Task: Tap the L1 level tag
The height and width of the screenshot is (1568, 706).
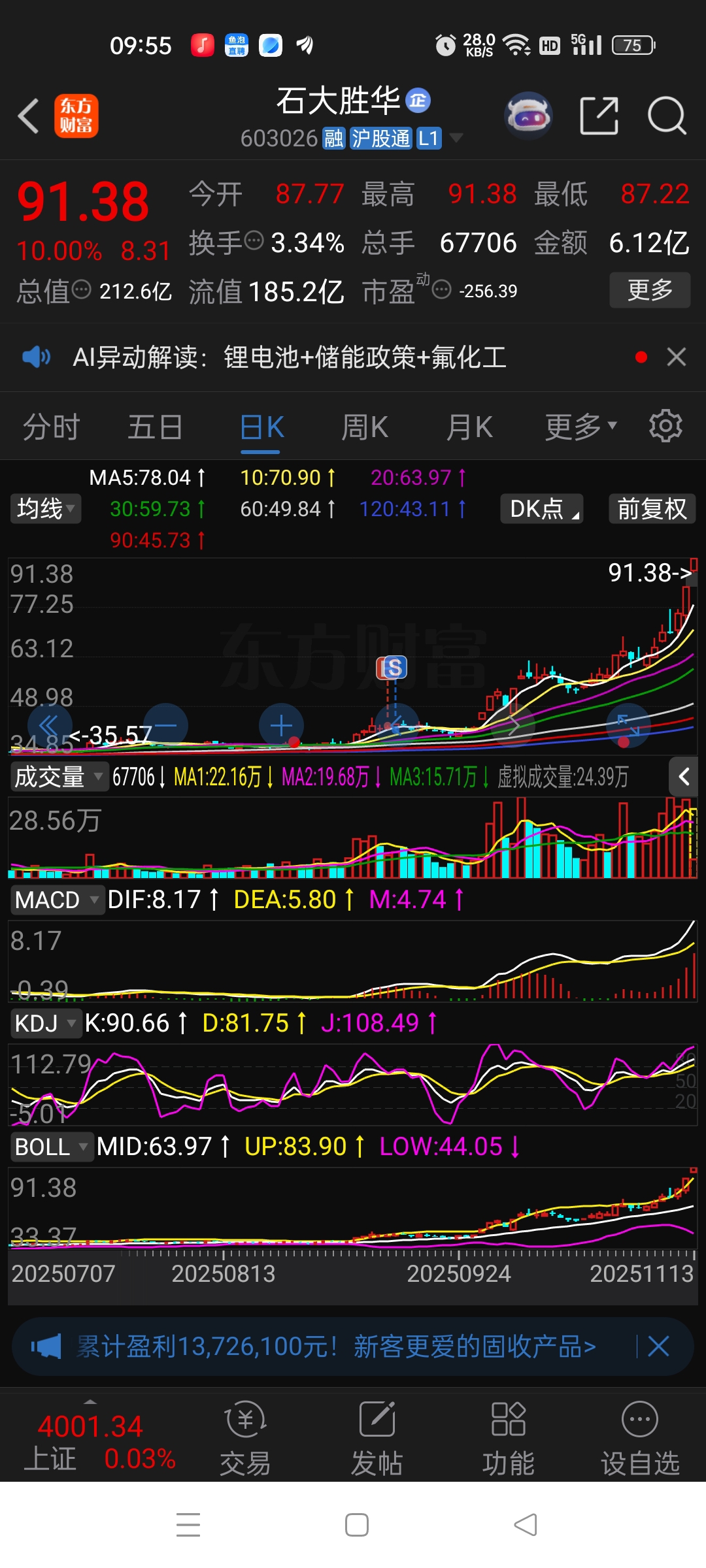Action: click(x=429, y=138)
